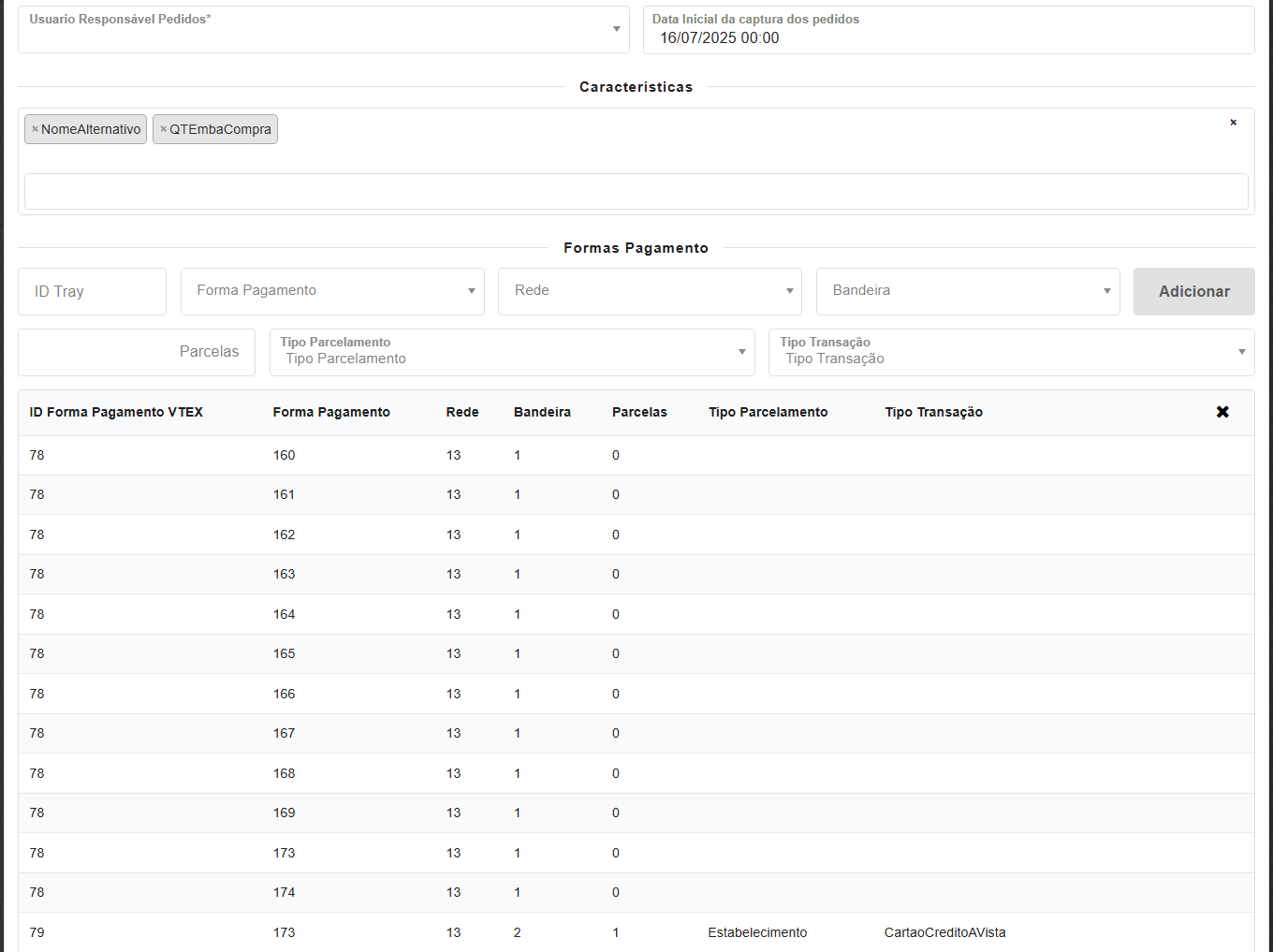Image resolution: width=1273 pixels, height=952 pixels.
Task: Select the row with Estabelecimento parcelamento
Action: coord(756,932)
